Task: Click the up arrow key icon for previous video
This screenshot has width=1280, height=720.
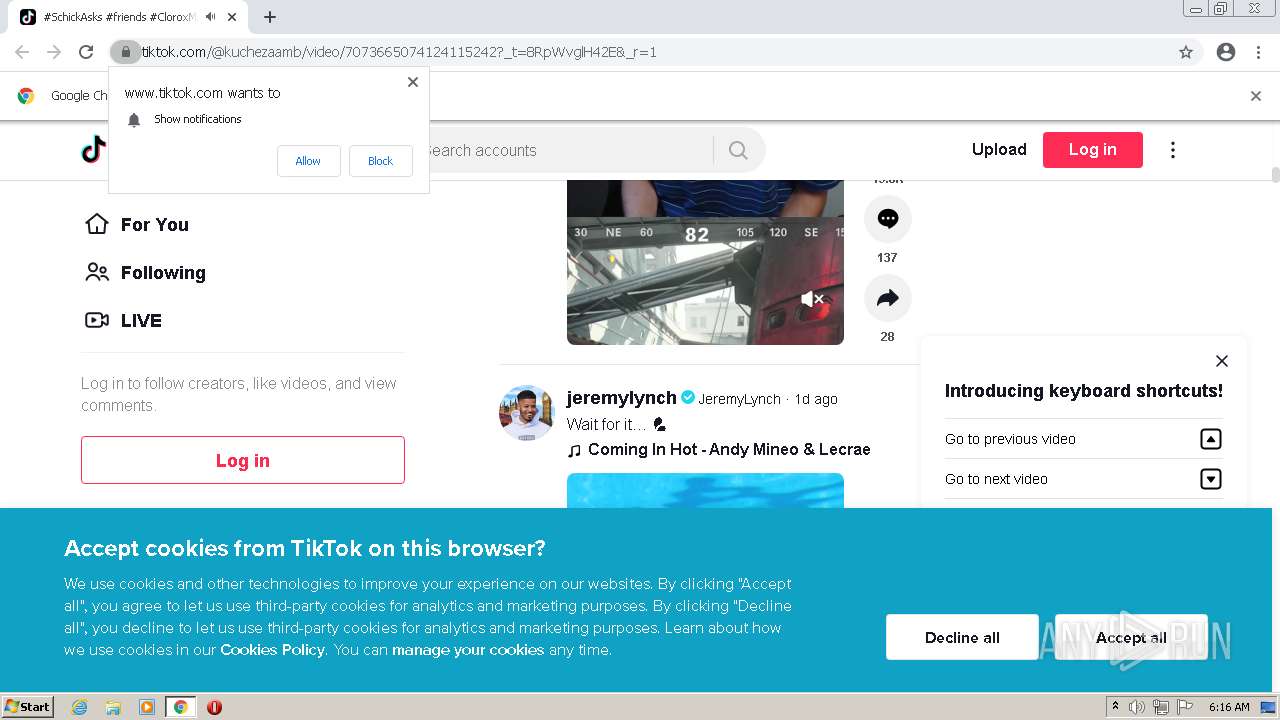Action: (x=1210, y=439)
